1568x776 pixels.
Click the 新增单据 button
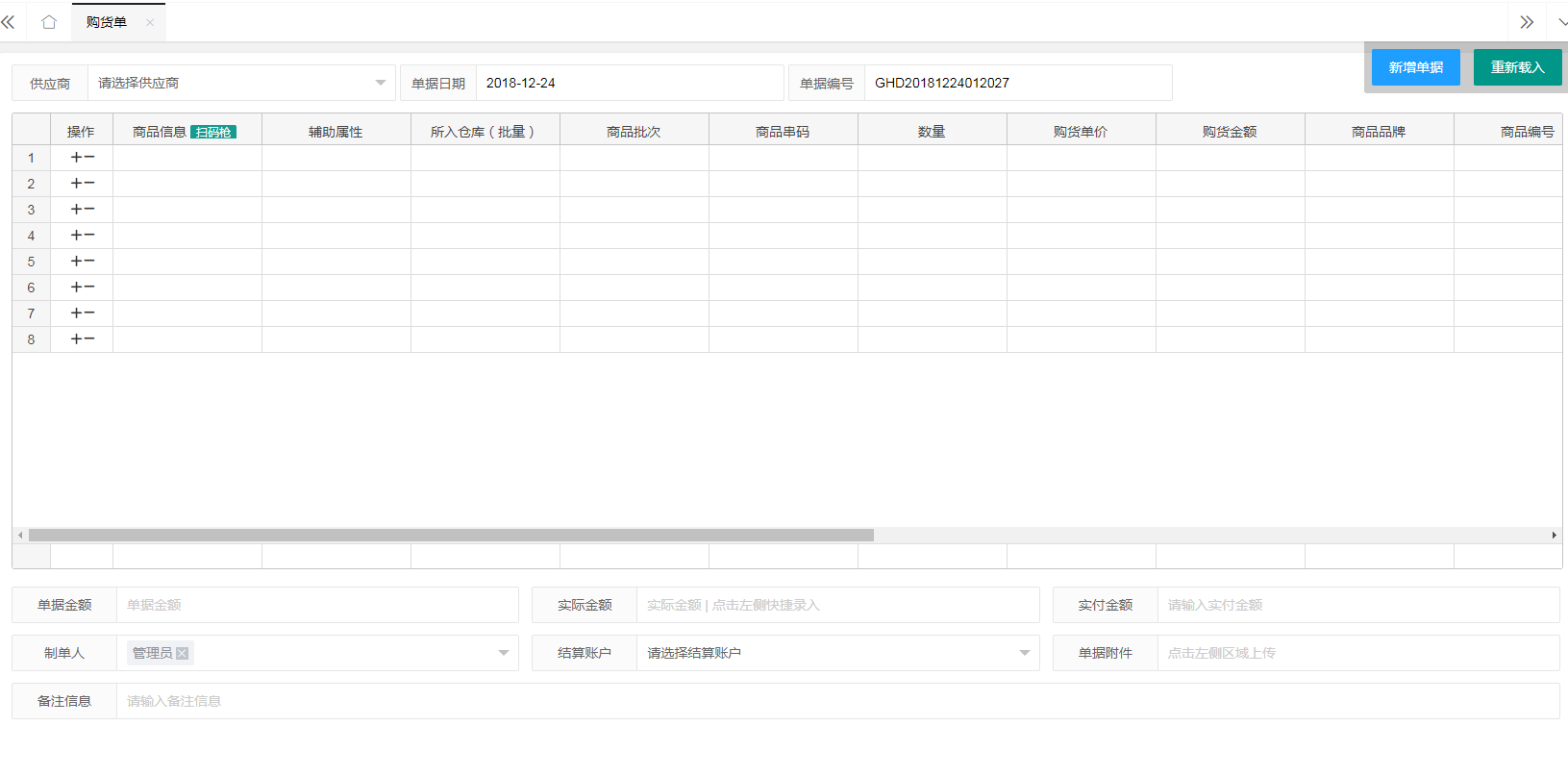point(1415,67)
